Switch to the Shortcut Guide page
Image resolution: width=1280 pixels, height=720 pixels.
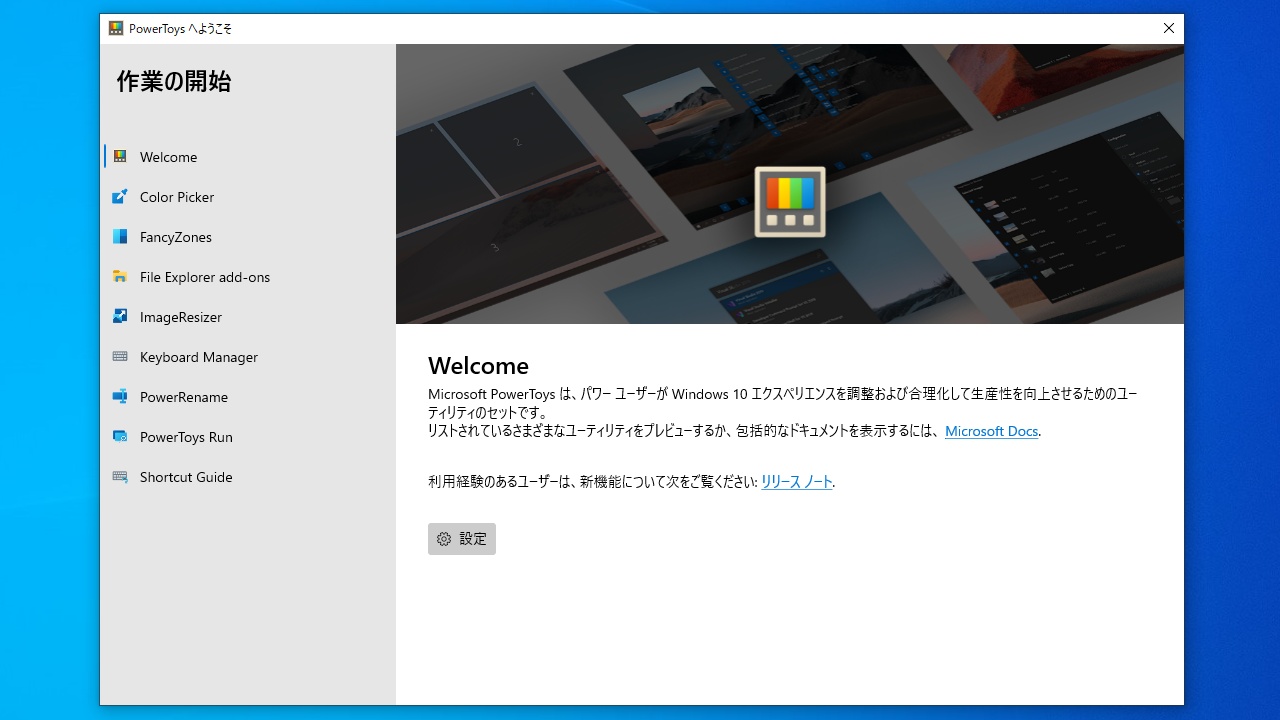click(248, 477)
